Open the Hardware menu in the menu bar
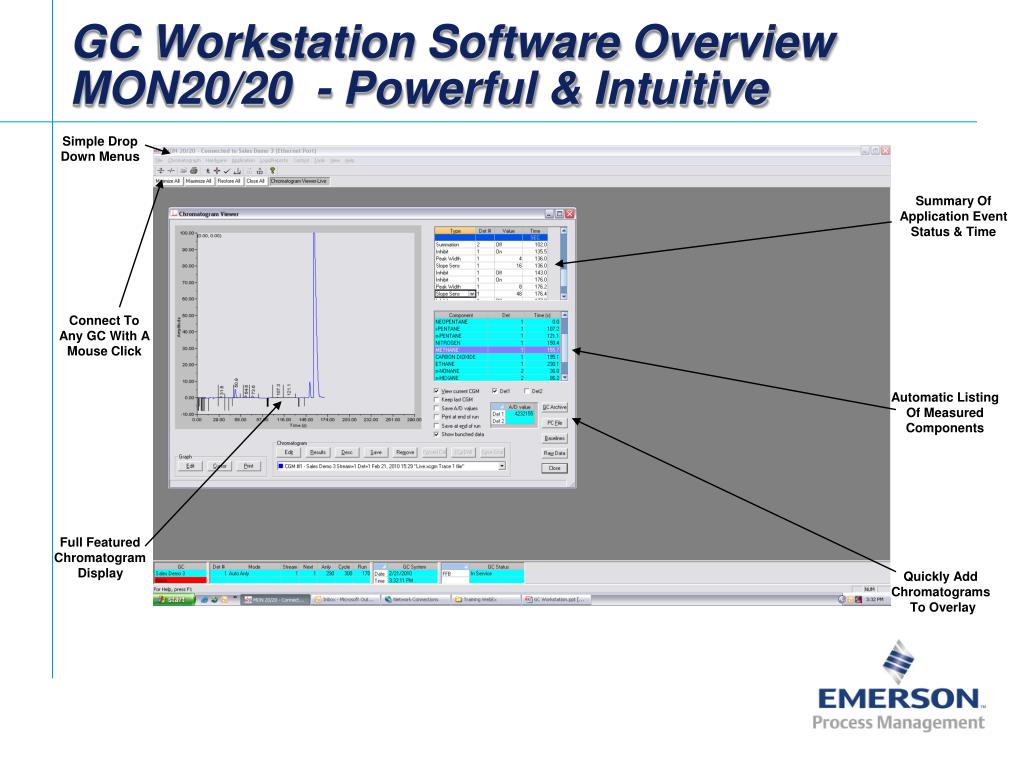The width and height of the screenshot is (1024, 768). (x=216, y=160)
